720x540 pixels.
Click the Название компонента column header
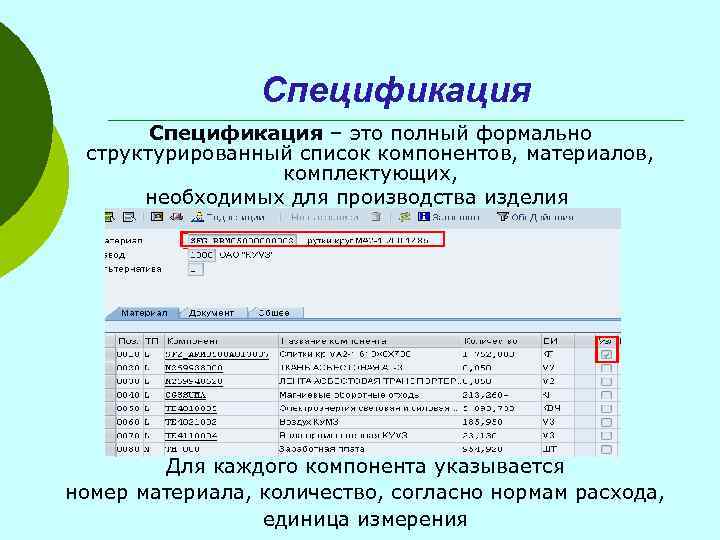pyautogui.click(x=370, y=341)
